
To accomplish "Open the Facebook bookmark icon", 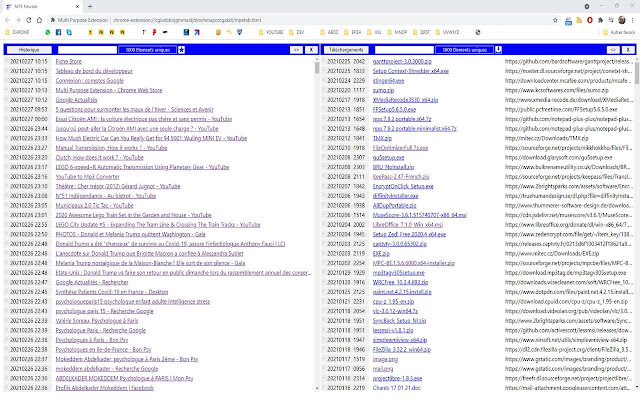I will pyautogui.click(x=58, y=32).
